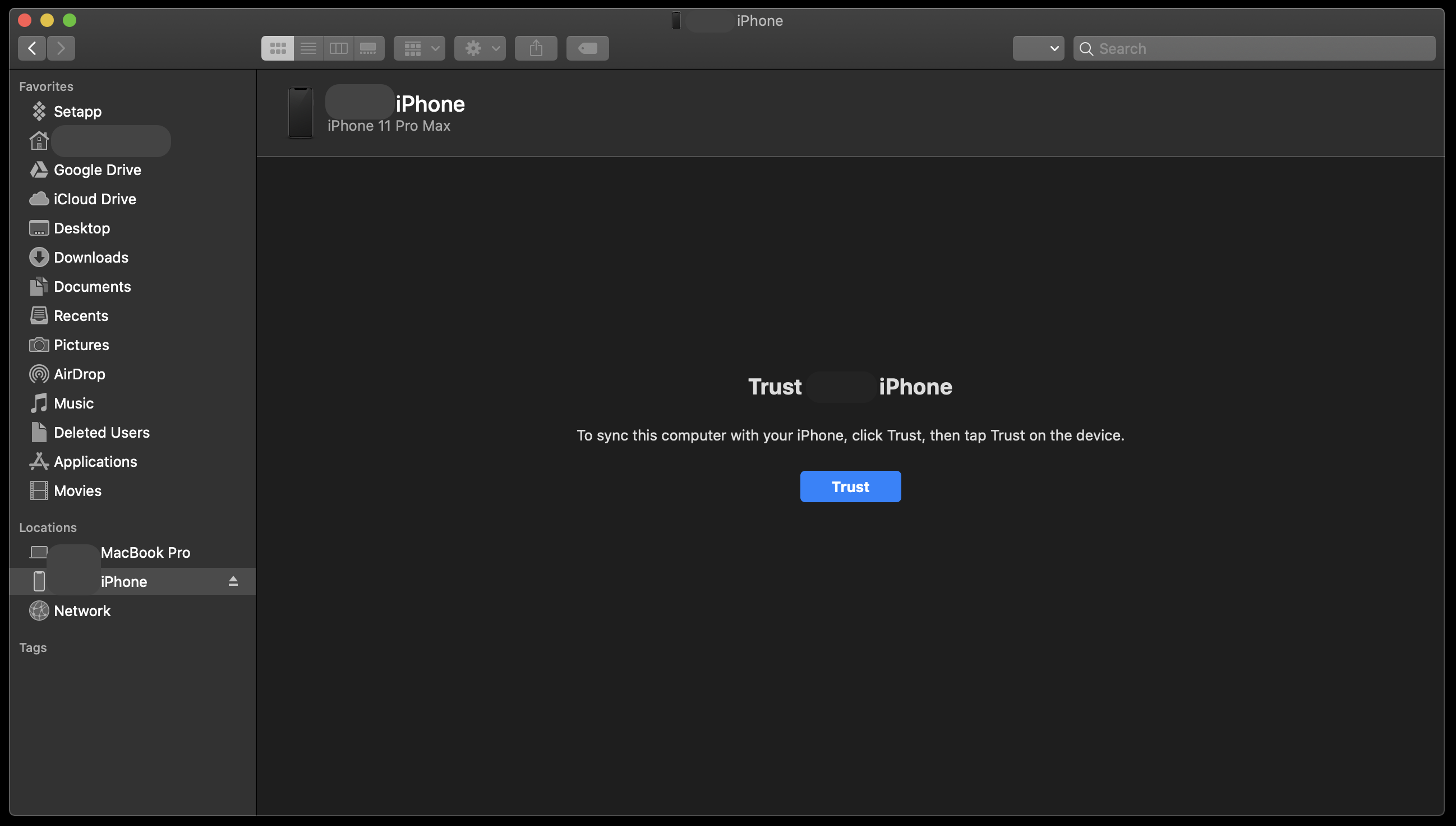Open the Desktop folder in the sidebar
The height and width of the screenshot is (826, 1456).
point(132,228)
